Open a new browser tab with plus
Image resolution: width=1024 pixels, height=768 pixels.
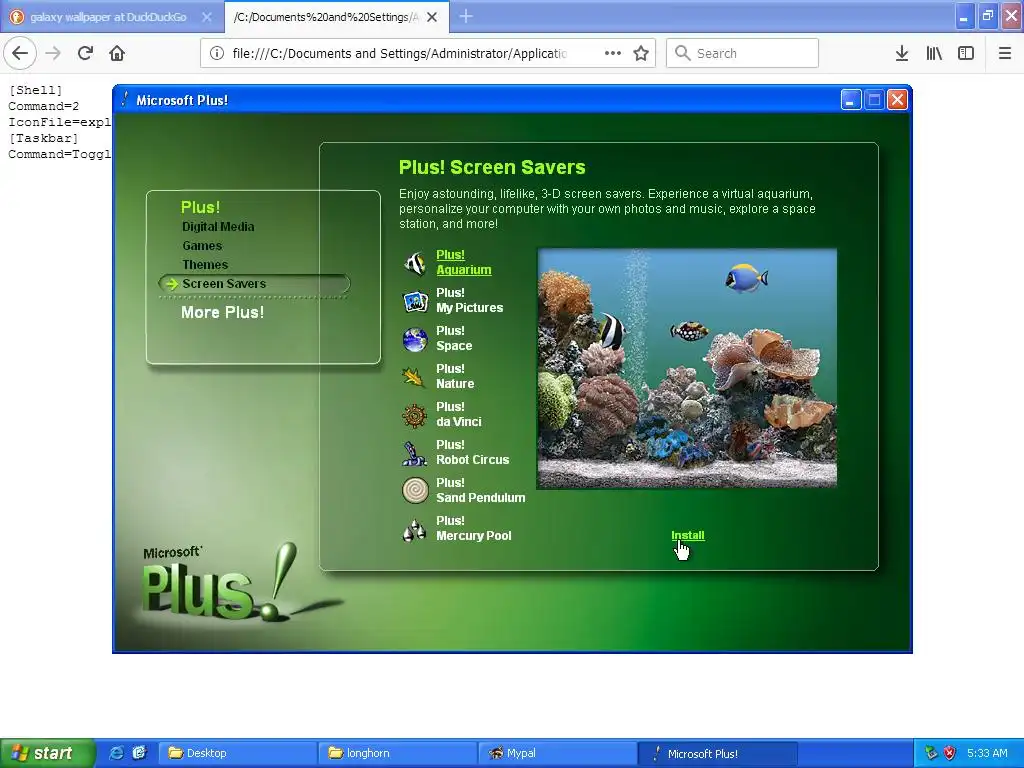click(x=466, y=17)
